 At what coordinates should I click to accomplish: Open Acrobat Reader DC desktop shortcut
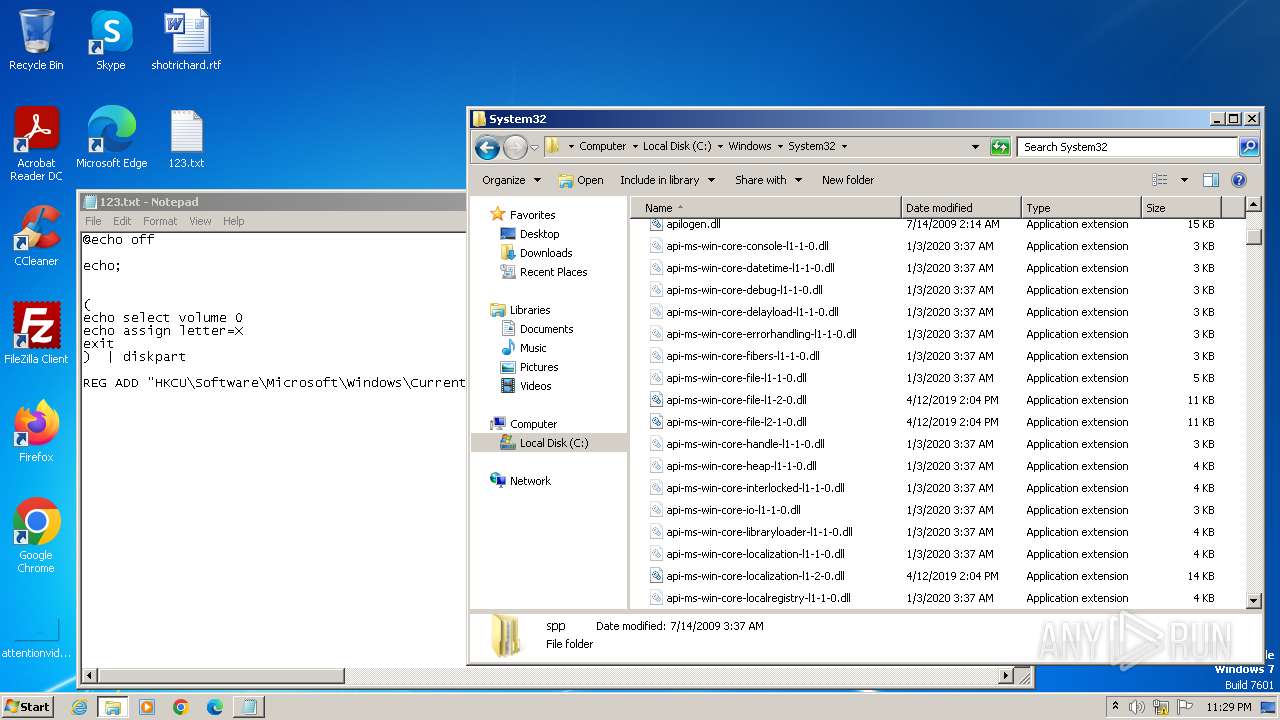[36, 144]
